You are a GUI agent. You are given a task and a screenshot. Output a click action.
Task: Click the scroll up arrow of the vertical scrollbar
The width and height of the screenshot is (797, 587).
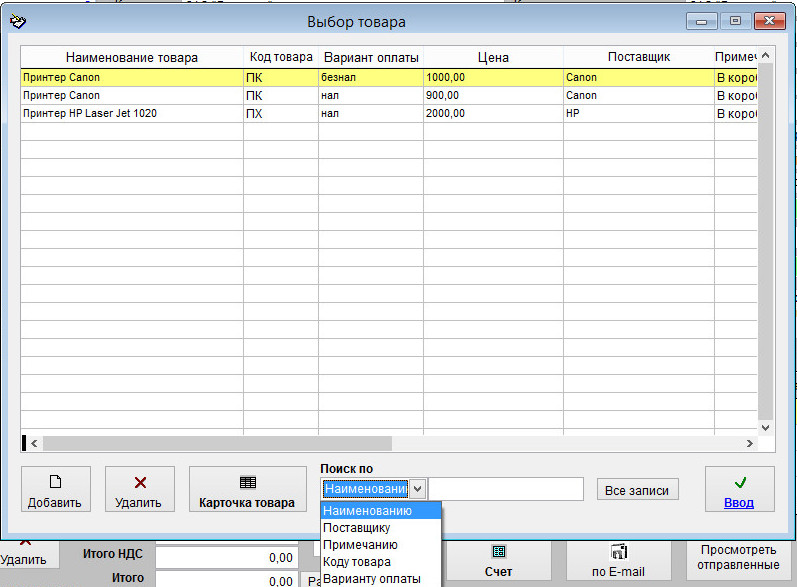pos(765,55)
